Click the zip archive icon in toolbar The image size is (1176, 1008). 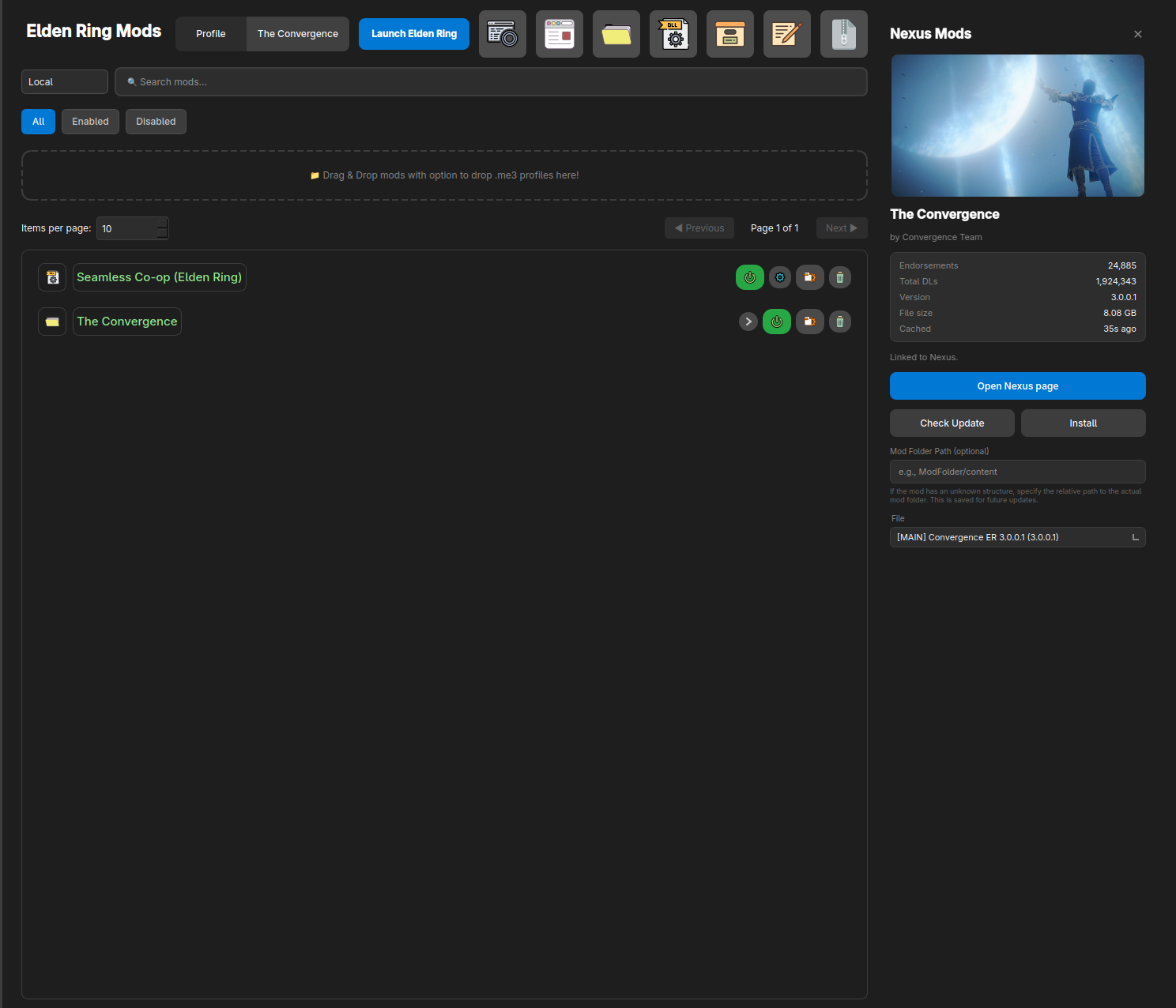(844, 34)
